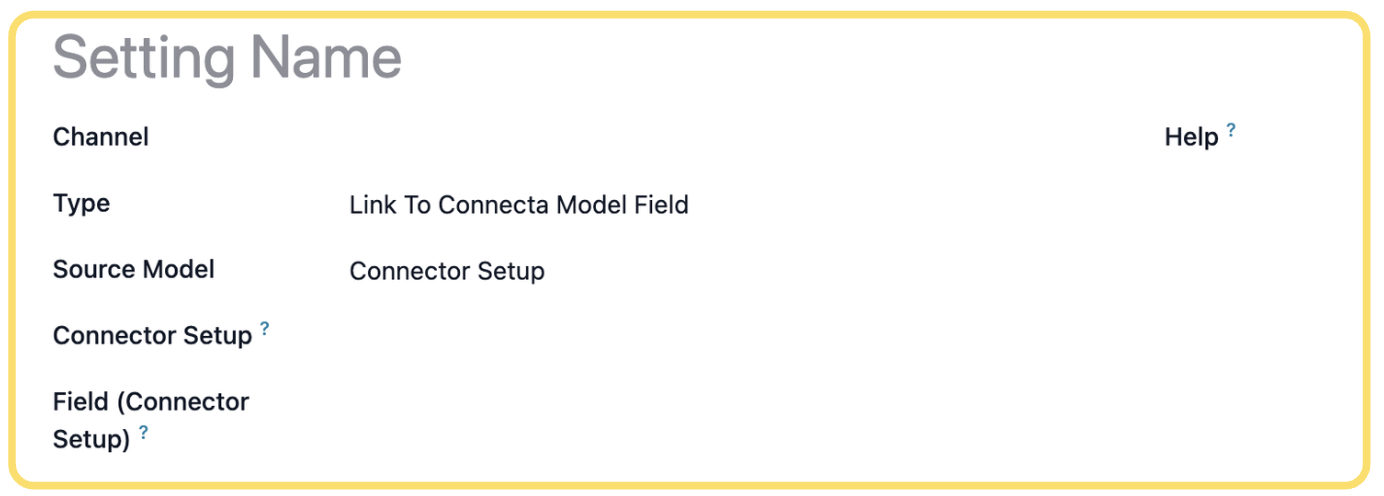Click the bold Connector Setup field label
Viewport: 1384px width, 496px height.
(x=152, y=336)
